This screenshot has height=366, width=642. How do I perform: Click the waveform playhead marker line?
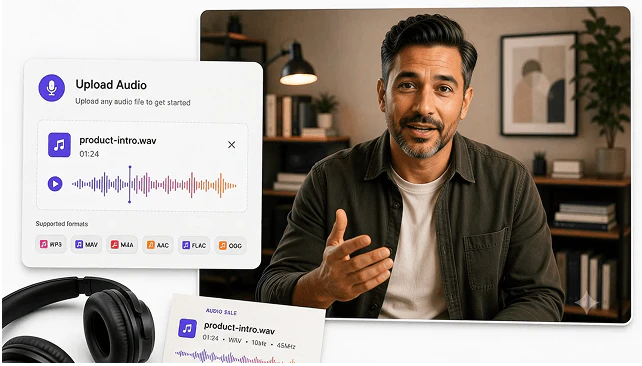(x=130, y=184)
